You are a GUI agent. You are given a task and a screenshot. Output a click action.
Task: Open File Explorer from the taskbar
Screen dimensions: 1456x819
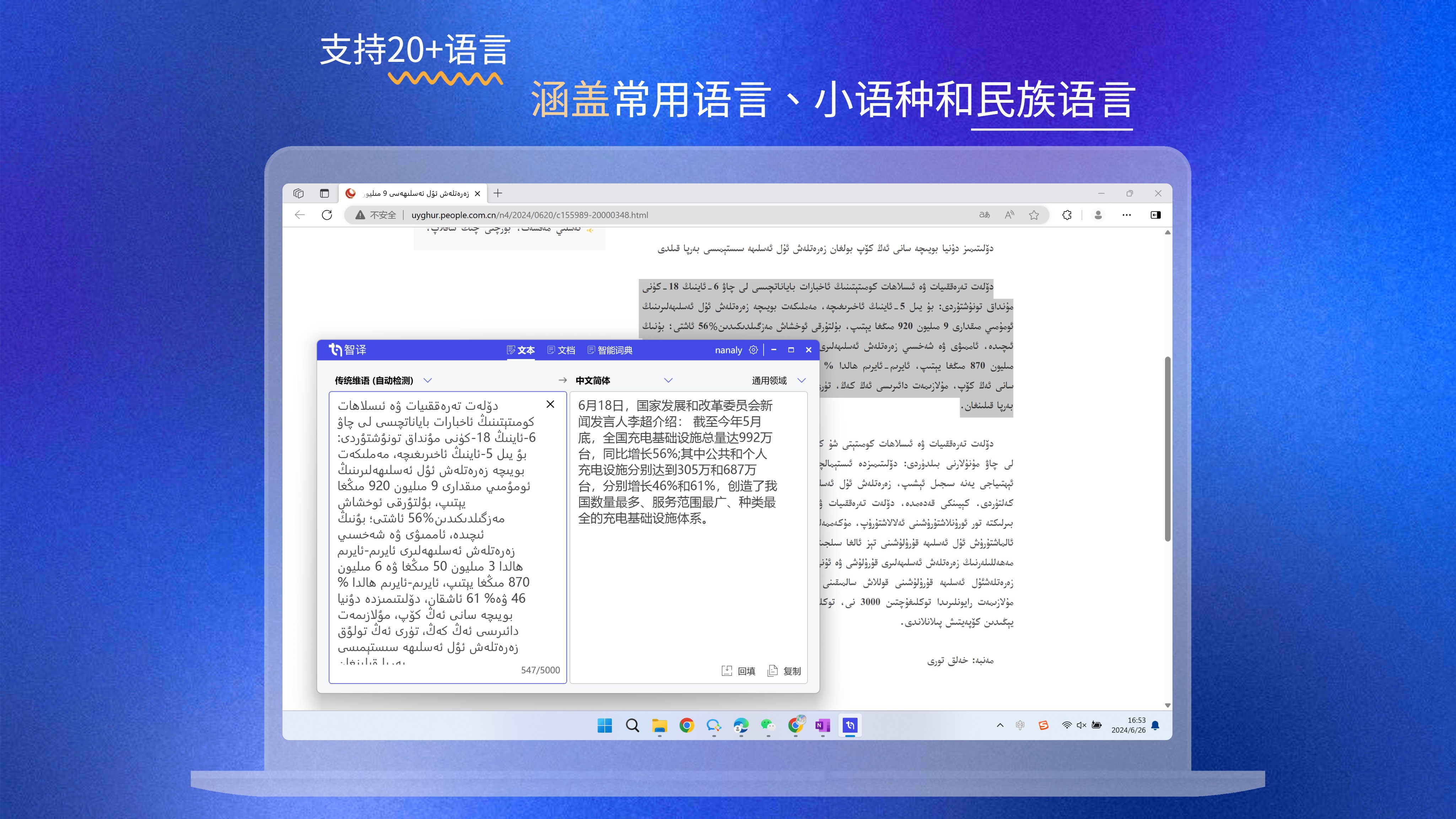coord(659,726)
